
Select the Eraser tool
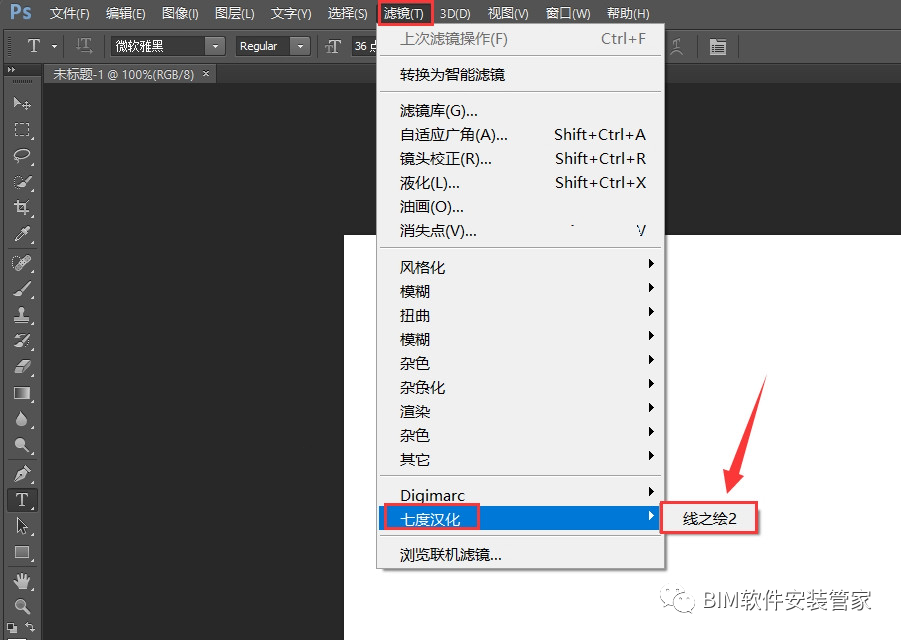[22, 367]
